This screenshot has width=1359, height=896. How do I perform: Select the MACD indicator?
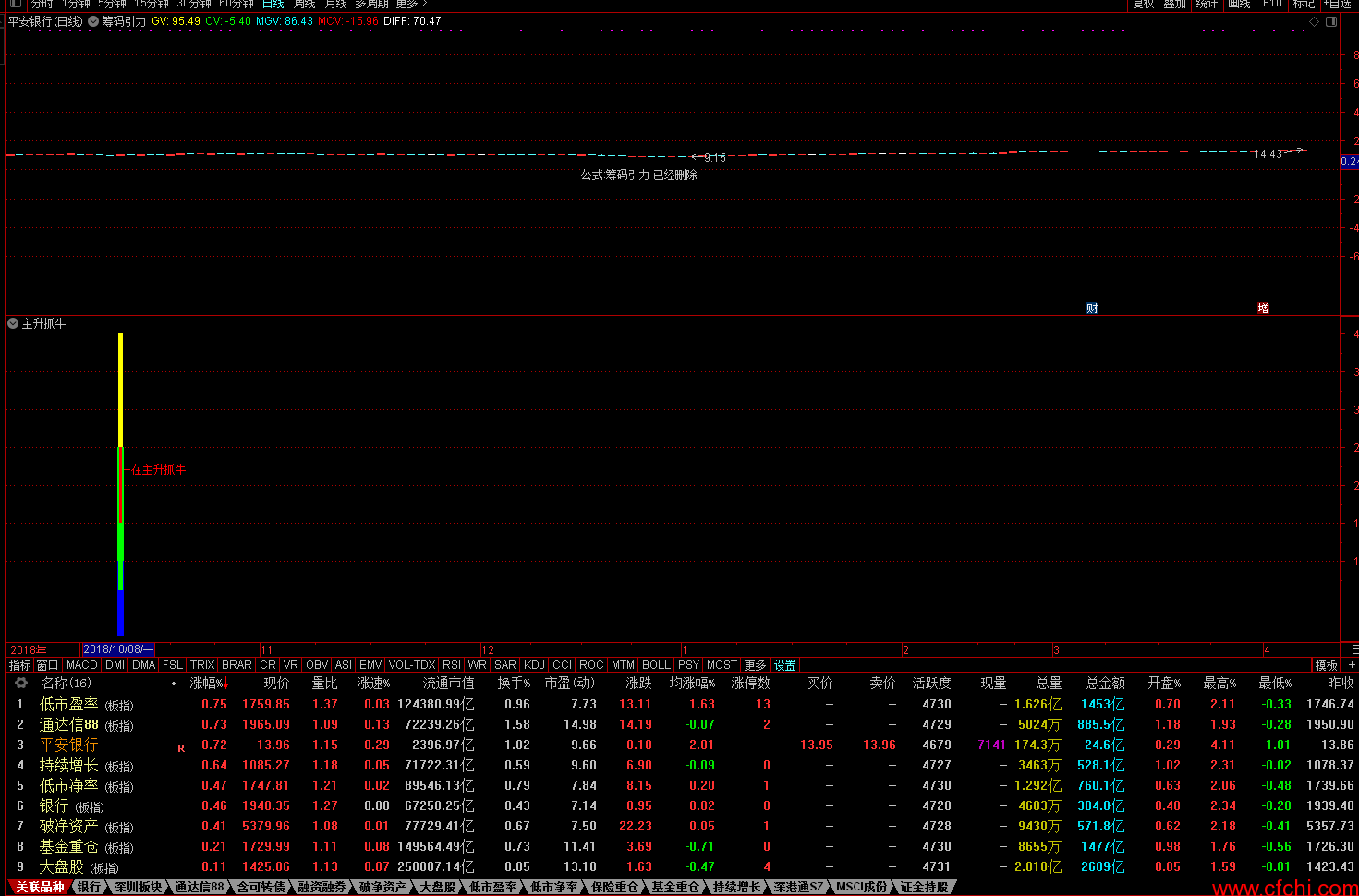click(x=82, y=665)
